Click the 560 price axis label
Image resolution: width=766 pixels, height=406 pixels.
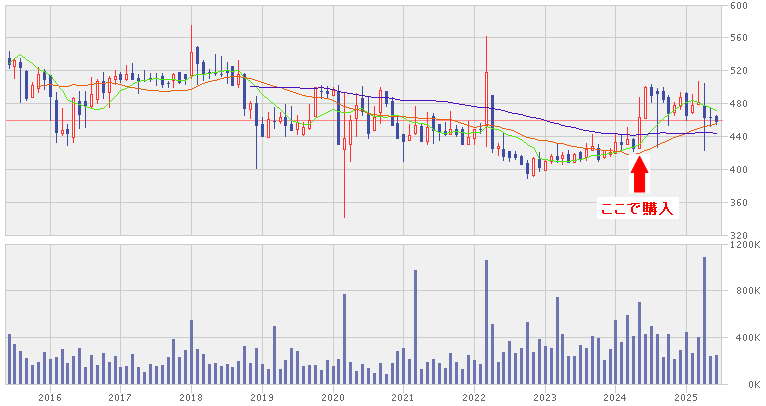(x=738, y=38)
